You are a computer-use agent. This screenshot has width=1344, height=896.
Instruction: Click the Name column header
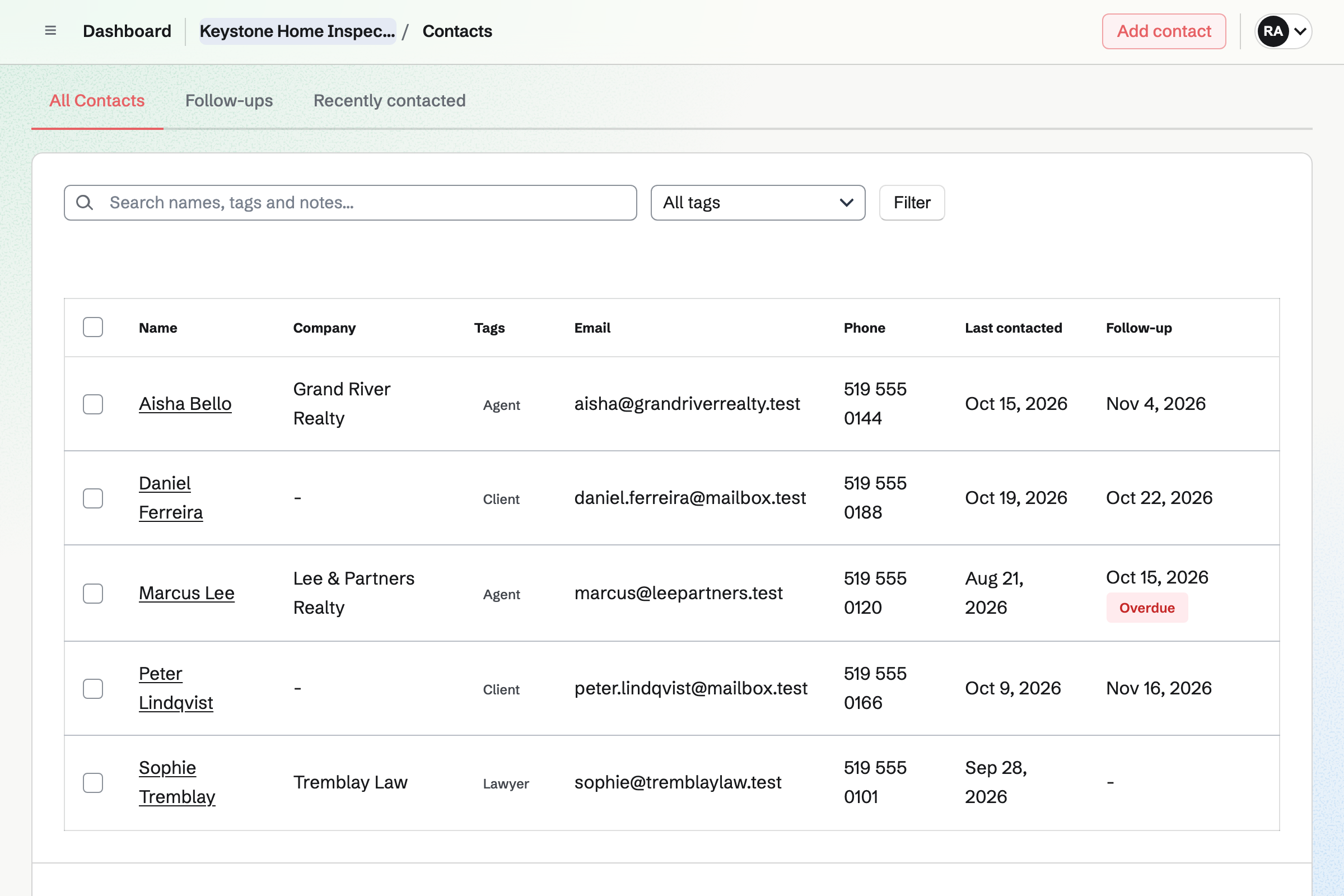[158, 328]
